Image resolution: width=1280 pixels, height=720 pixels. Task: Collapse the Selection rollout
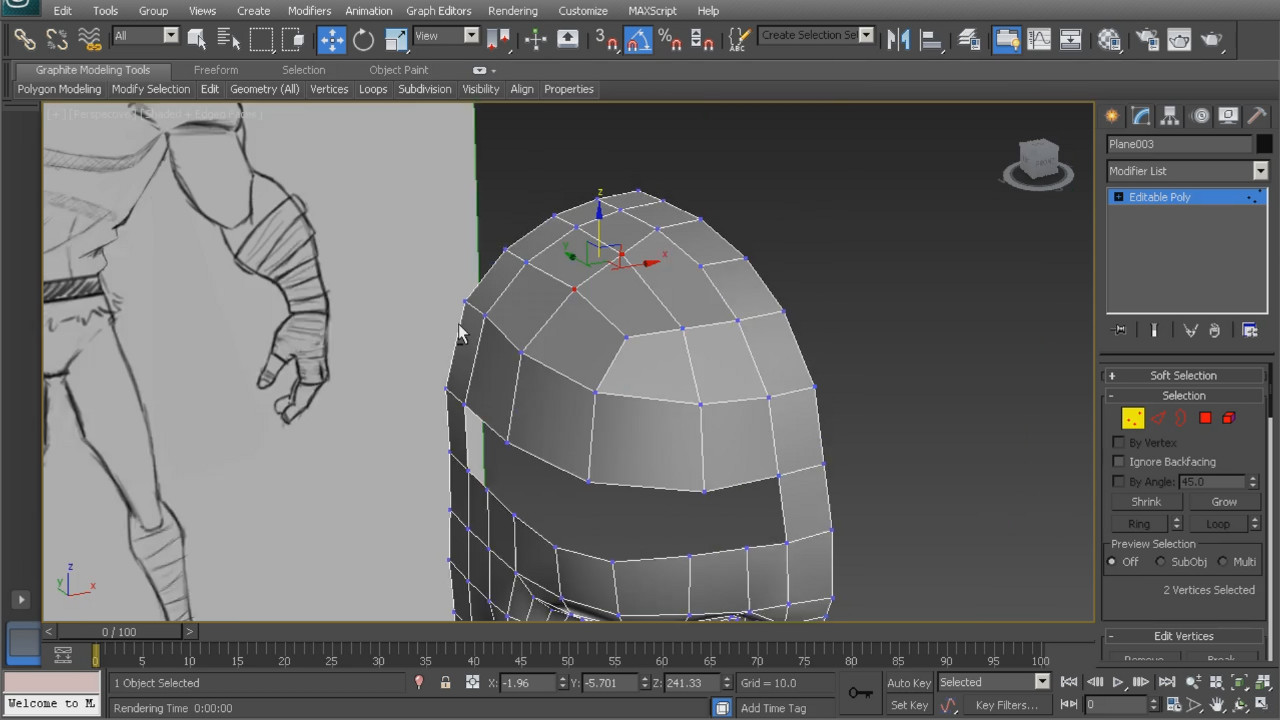[x=1183, y=396]
